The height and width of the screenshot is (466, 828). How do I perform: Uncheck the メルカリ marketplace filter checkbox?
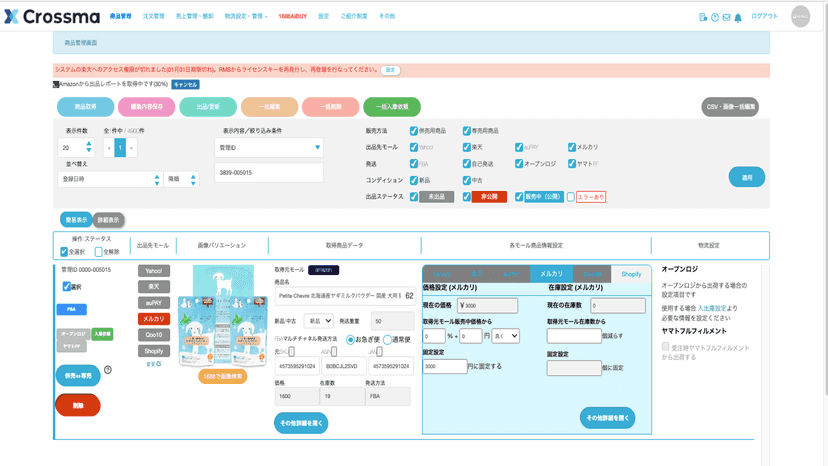click(572, 147)
